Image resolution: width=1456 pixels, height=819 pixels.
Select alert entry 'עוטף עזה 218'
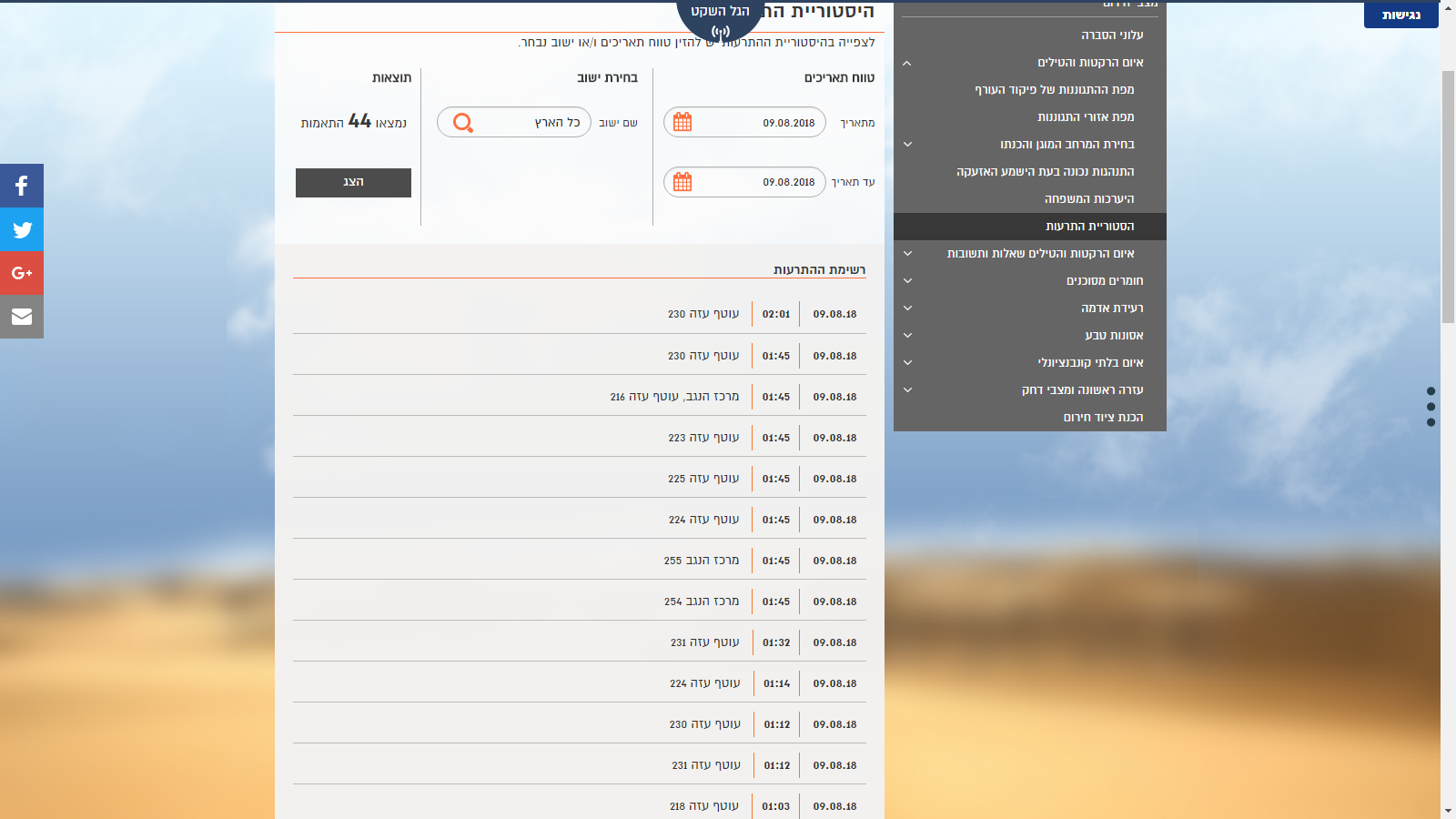pyautogui.click(x=704, y=806)
